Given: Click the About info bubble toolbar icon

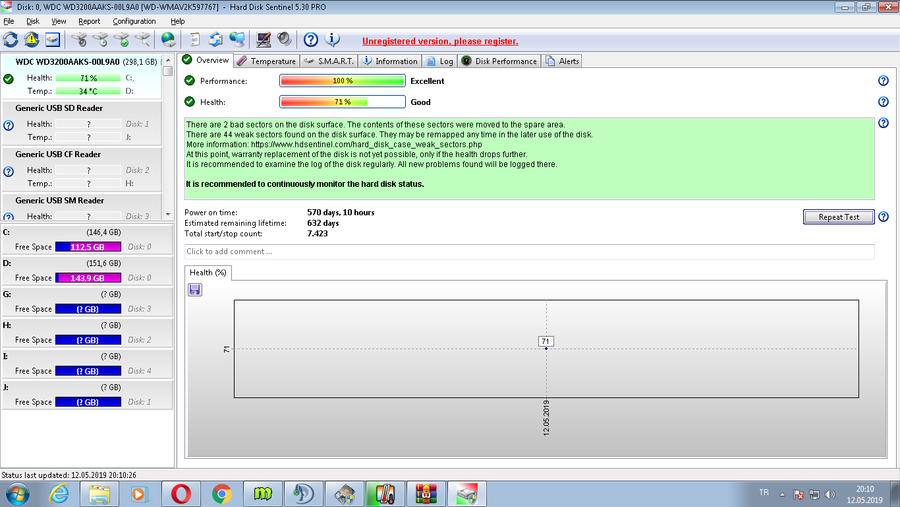Looking at the screenshot, I should pos(332,40).
